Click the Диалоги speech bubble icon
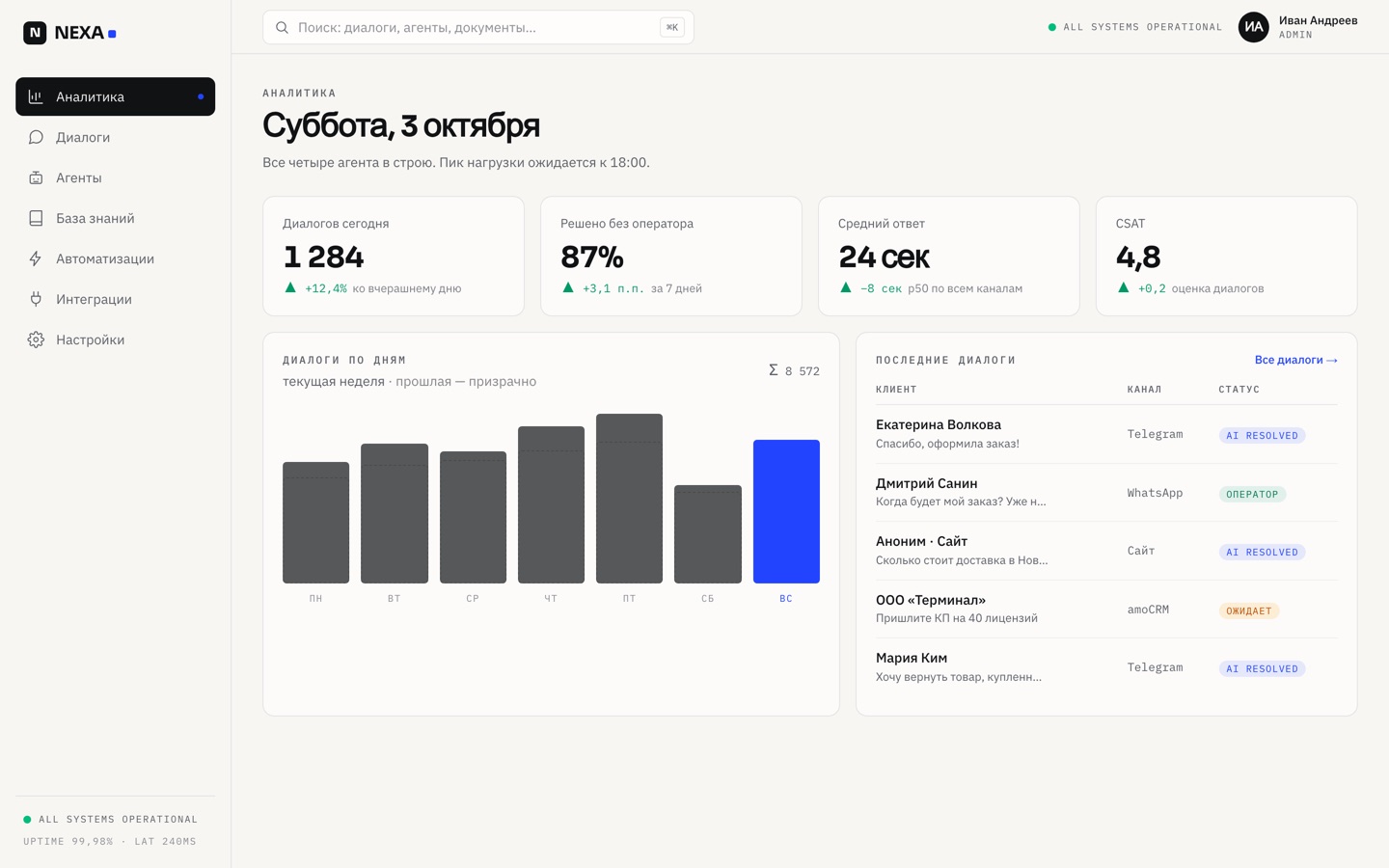 36,137
